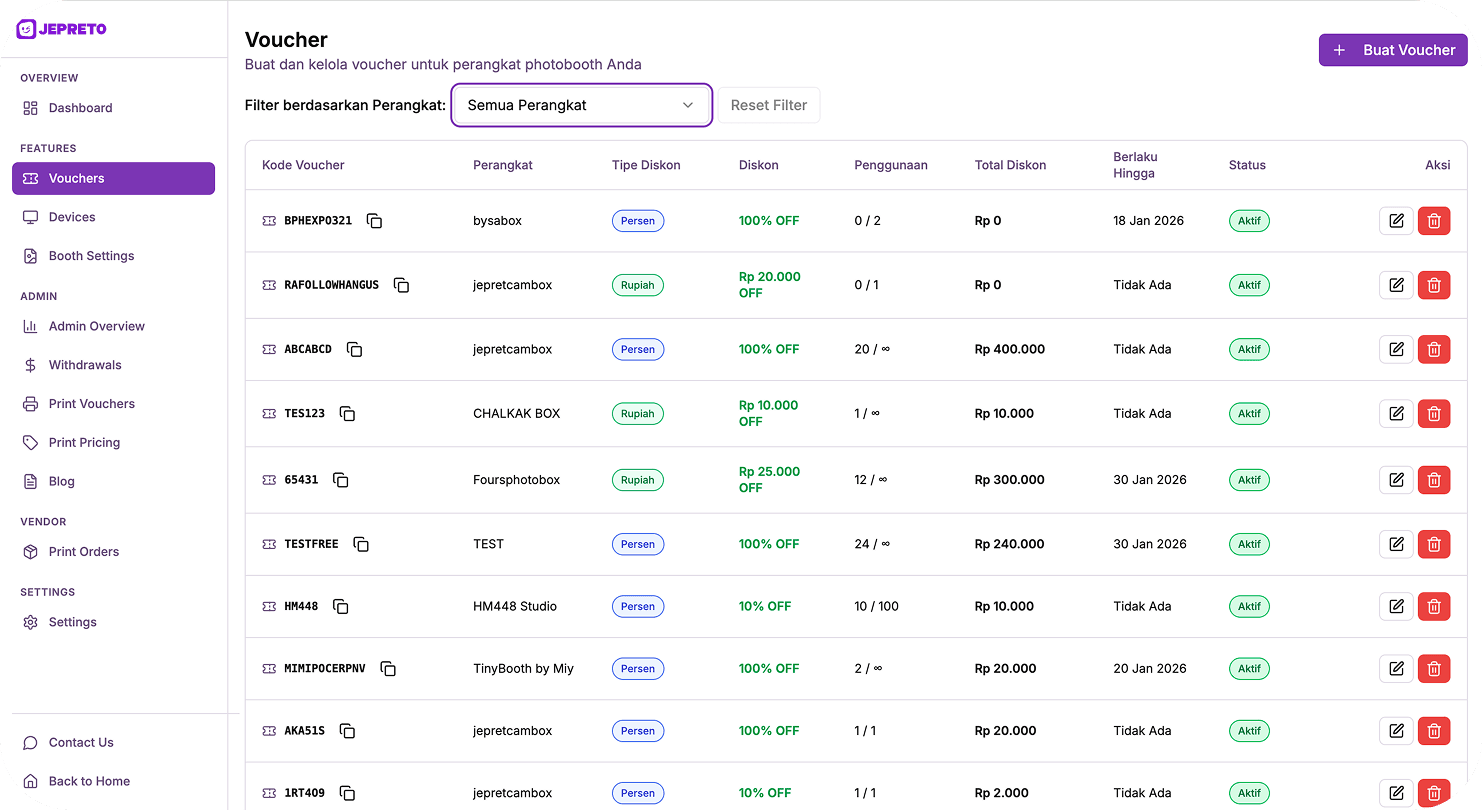The image size is (1482, 810).
Task: Open the Devices sidebar page
Action: coord(72,217)
